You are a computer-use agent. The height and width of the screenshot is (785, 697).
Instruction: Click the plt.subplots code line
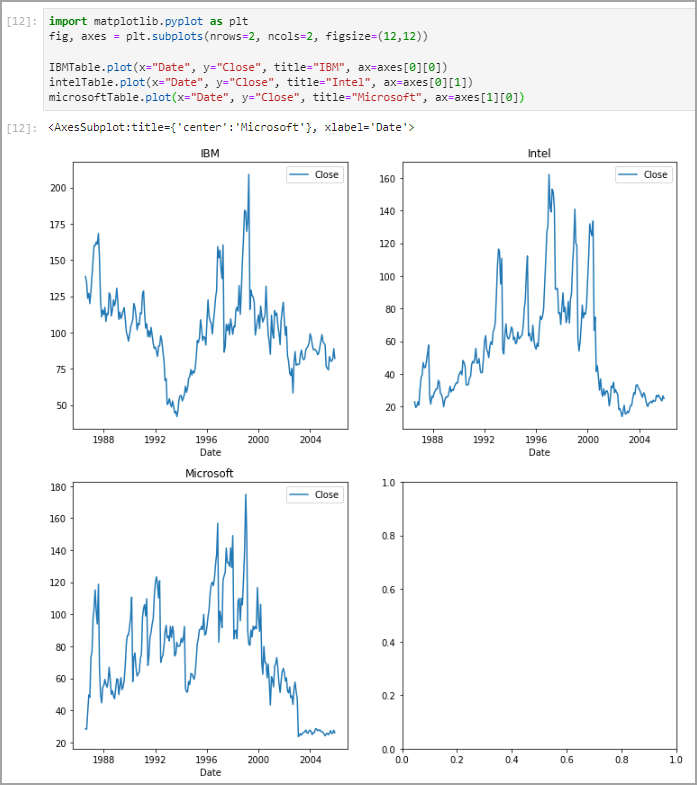click(x=238, y=36)
